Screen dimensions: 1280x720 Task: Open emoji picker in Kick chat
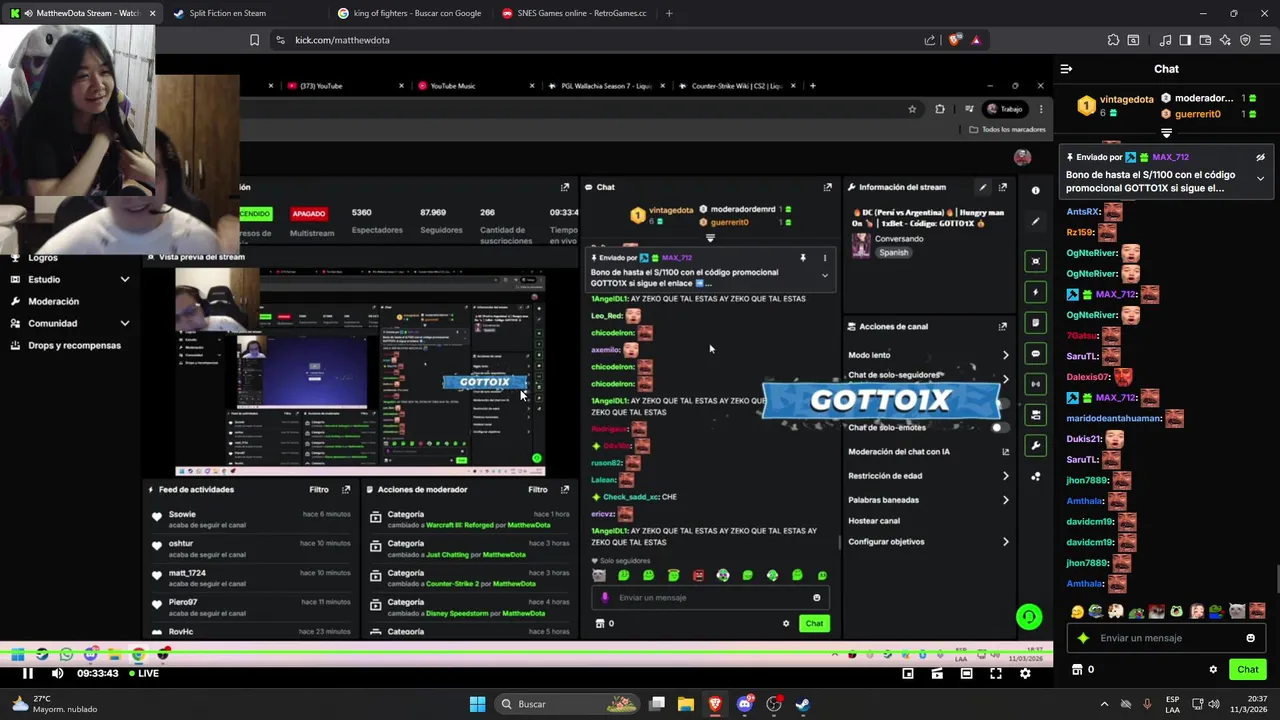1250,638
